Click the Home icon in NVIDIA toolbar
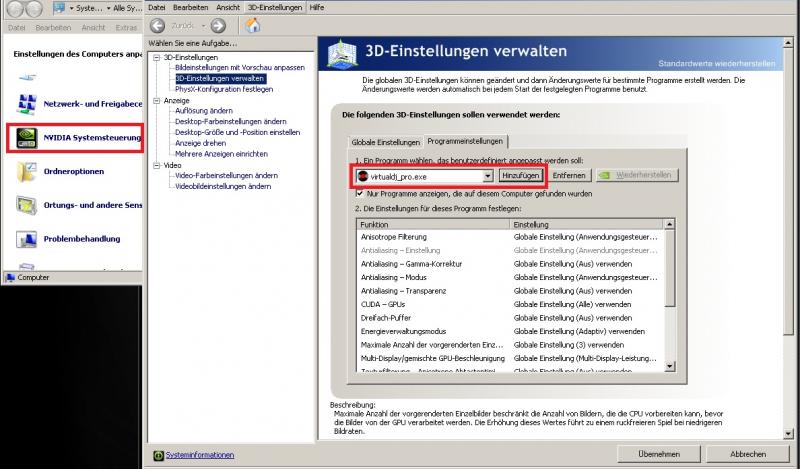The width and height of the screenshot is (800, 469). (x=253, y=25)
